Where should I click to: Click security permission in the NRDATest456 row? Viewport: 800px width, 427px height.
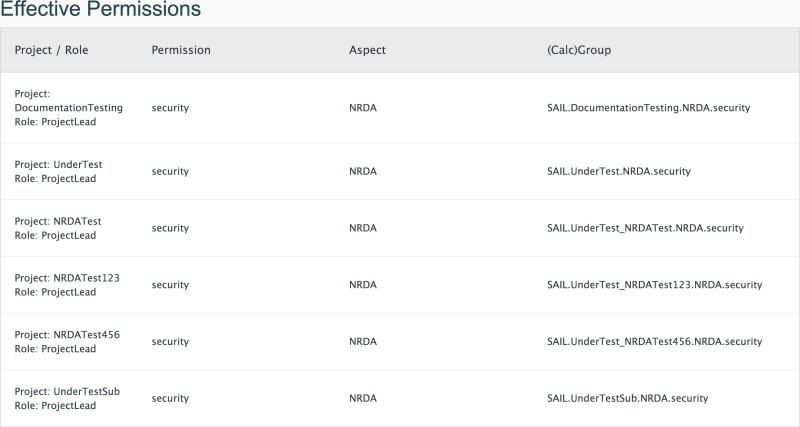pos(170,341)
